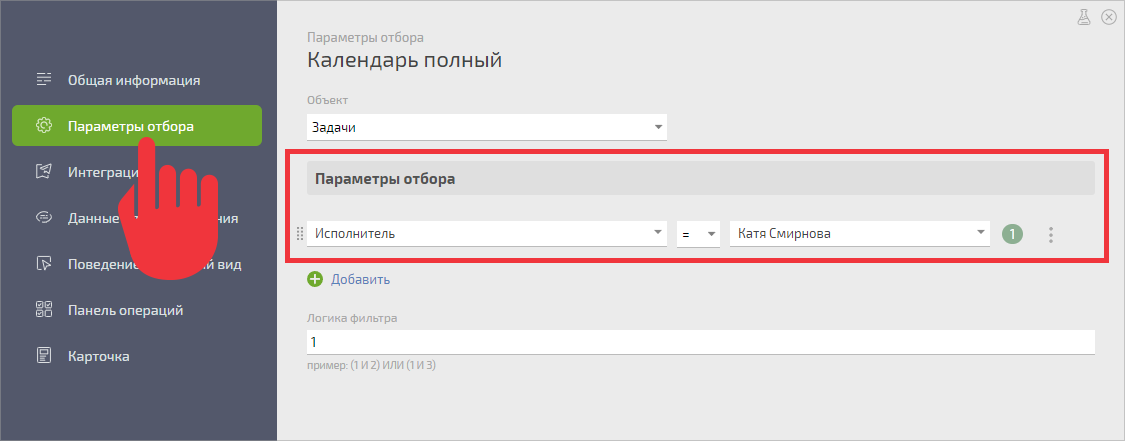Click the Общая информация lines icon
Screen dimensions: 1125x441
point(44,80)
